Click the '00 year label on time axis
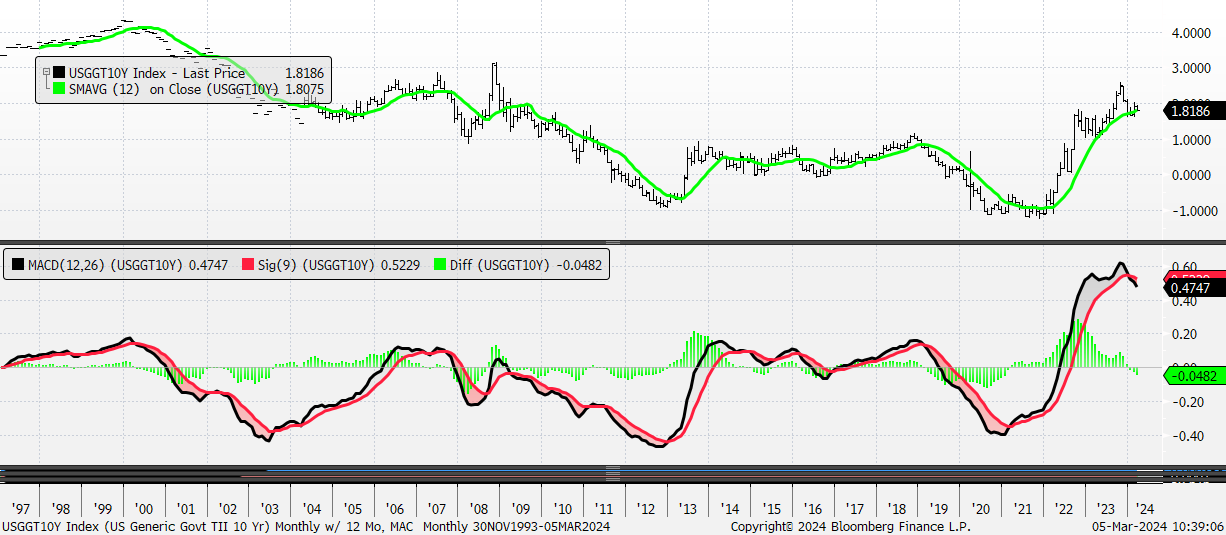Viewport: 1226px width, 535px height. 144,507
